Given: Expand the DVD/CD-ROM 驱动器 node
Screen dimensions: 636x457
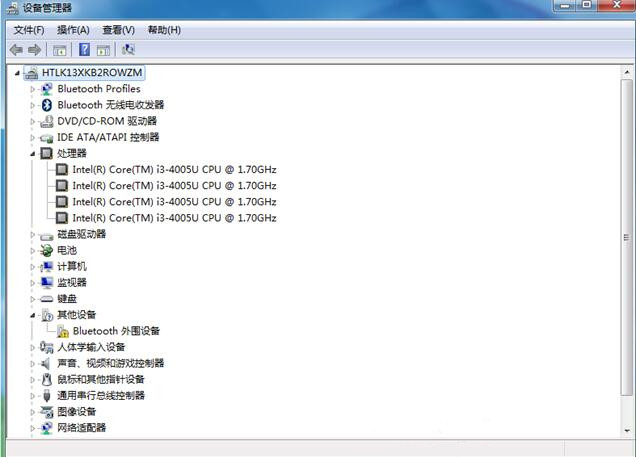Looking at the screenshot, I should (x=33, y=121).
